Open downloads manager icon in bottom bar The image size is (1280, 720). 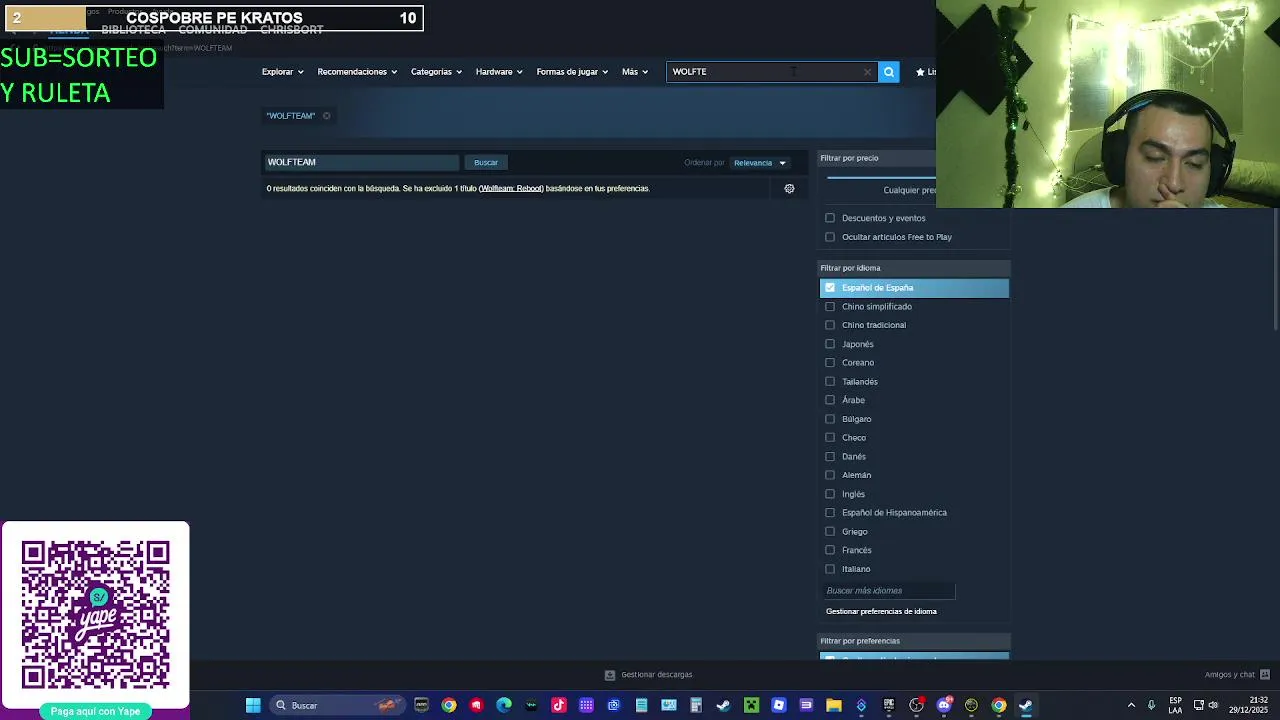click(610, 675)
